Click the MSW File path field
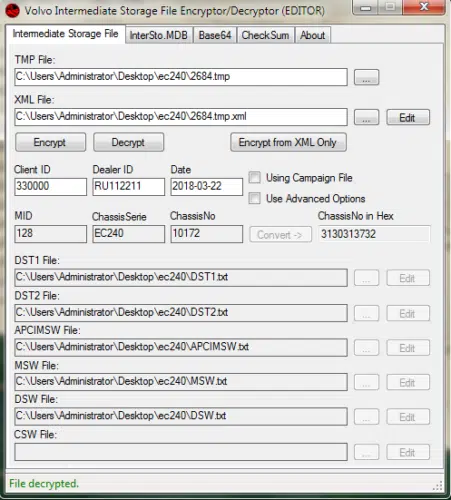Screen dimensions: 451x500 [x=181, y=382]
